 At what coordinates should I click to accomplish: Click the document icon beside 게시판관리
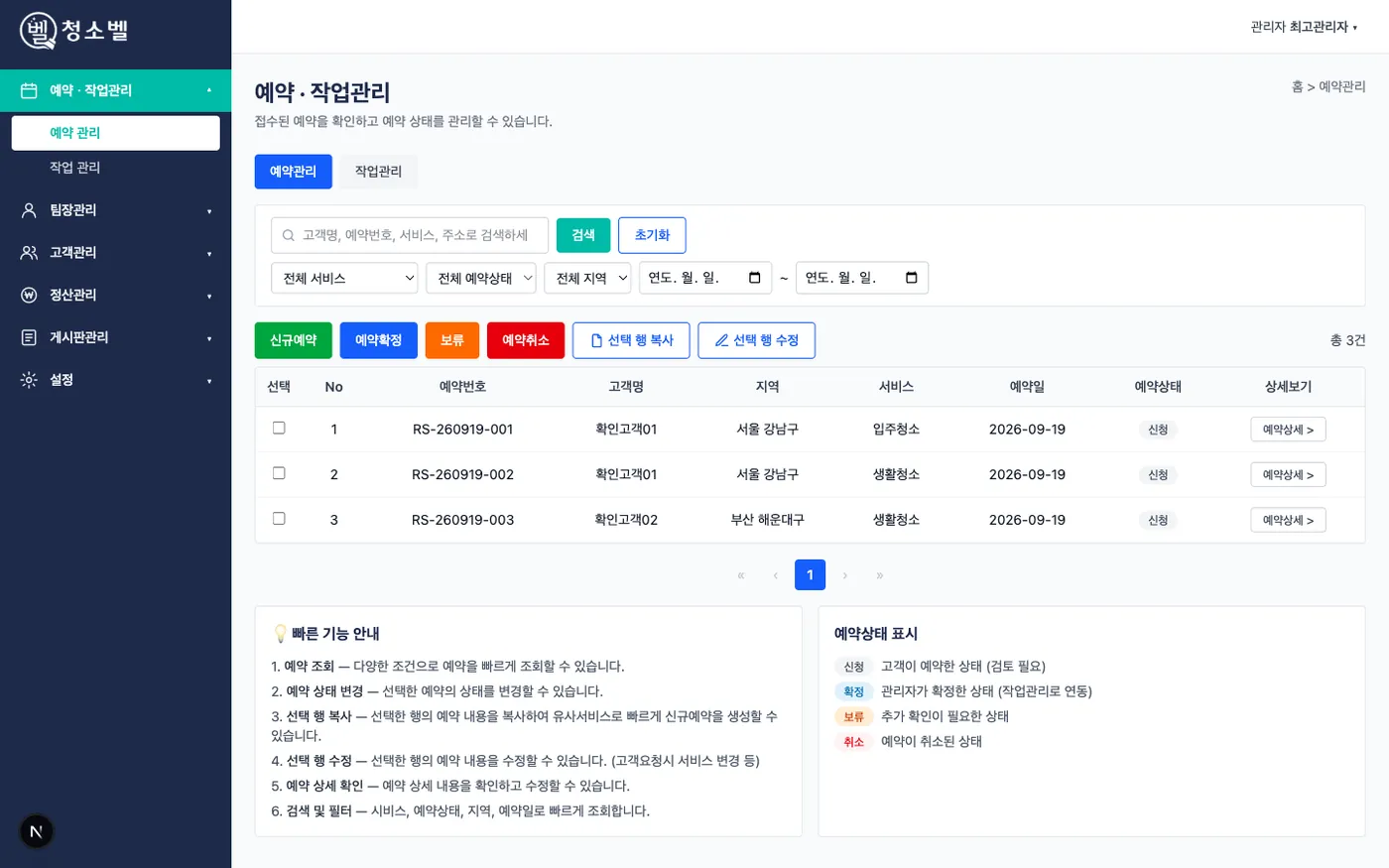(x=29, y=337)
